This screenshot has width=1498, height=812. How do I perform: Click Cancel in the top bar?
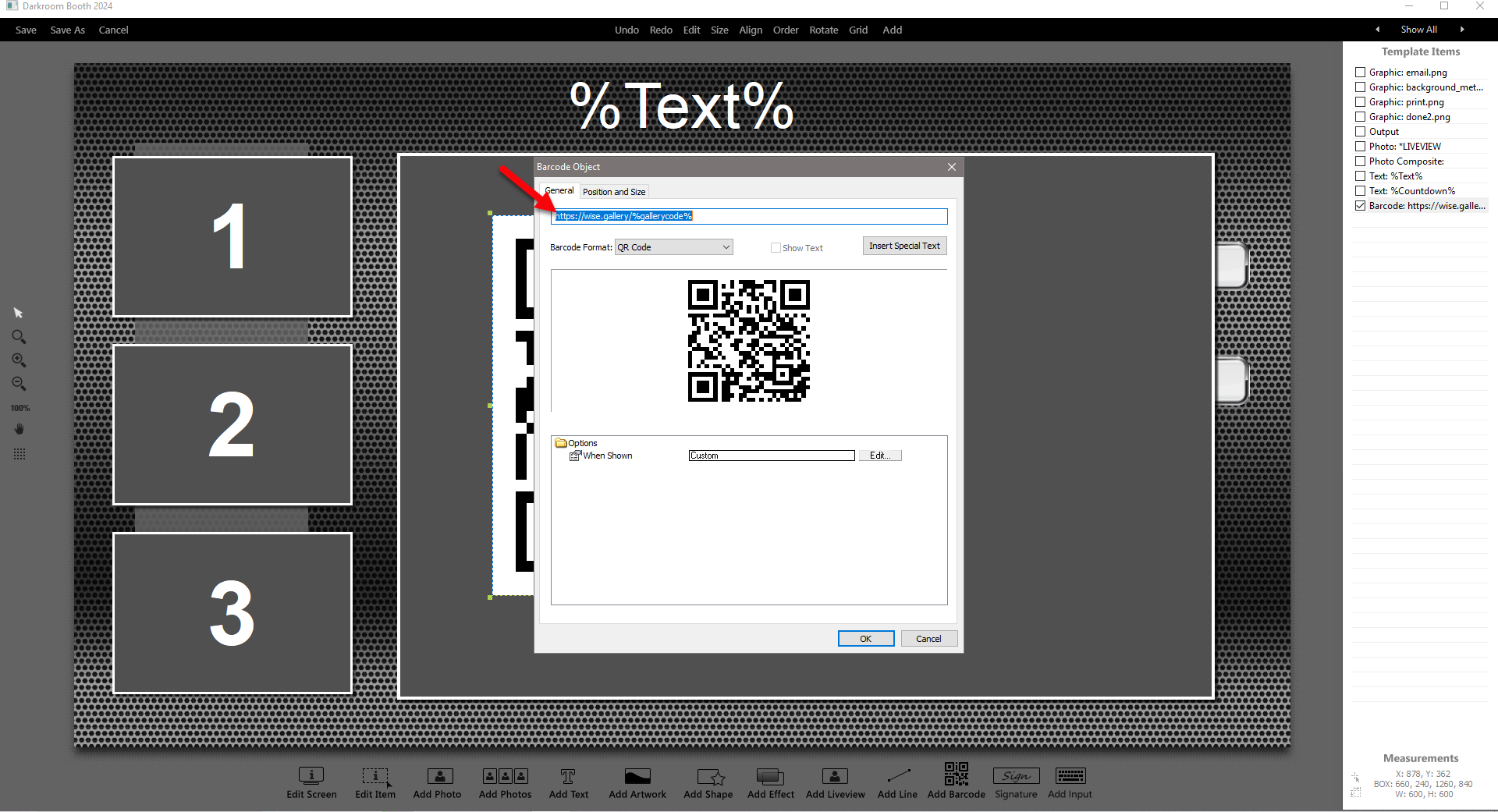pyautogui.click(x=113, y=30)
